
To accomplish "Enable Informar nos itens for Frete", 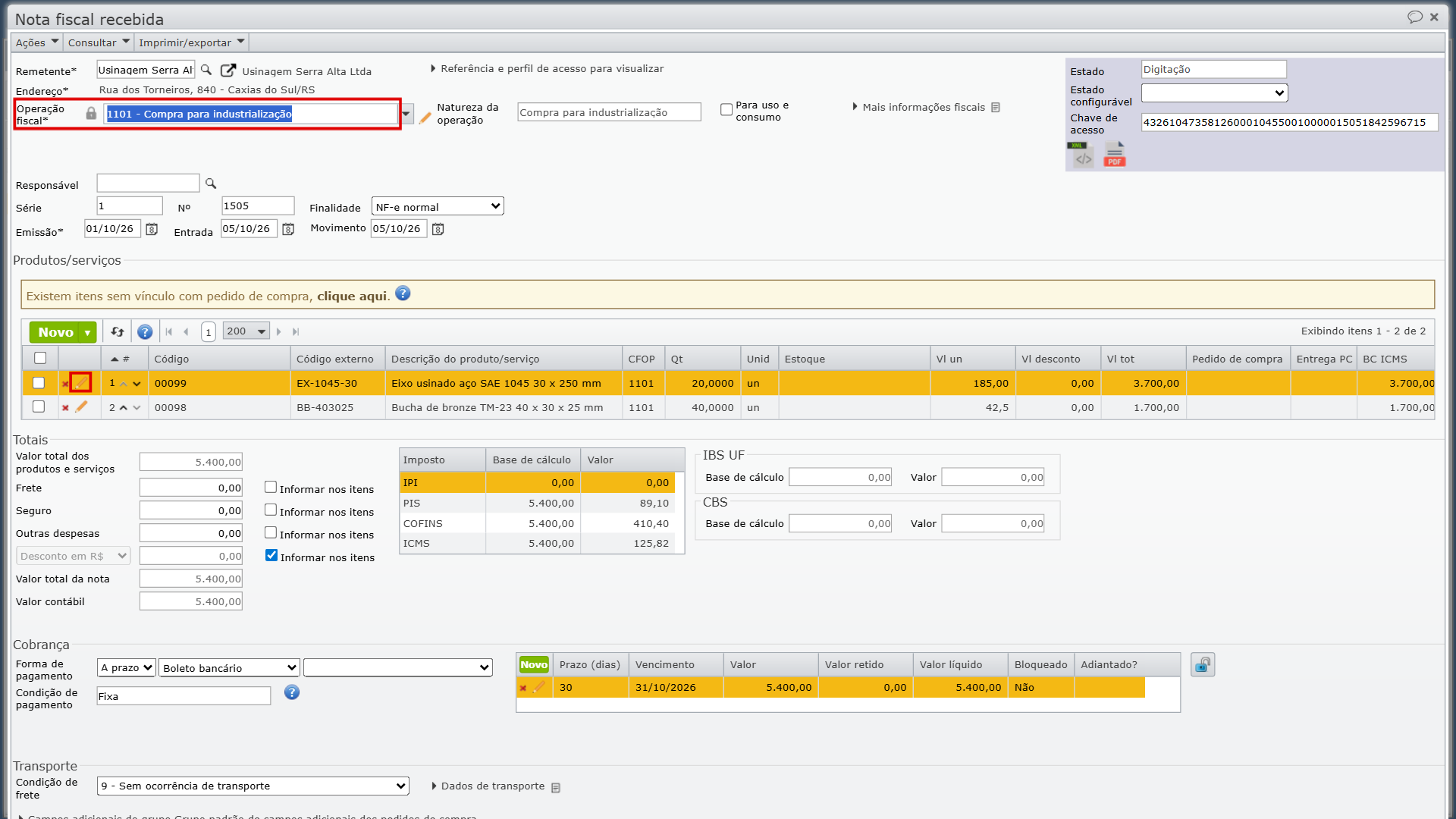I will pyautogui.click(x=271, y=487).
